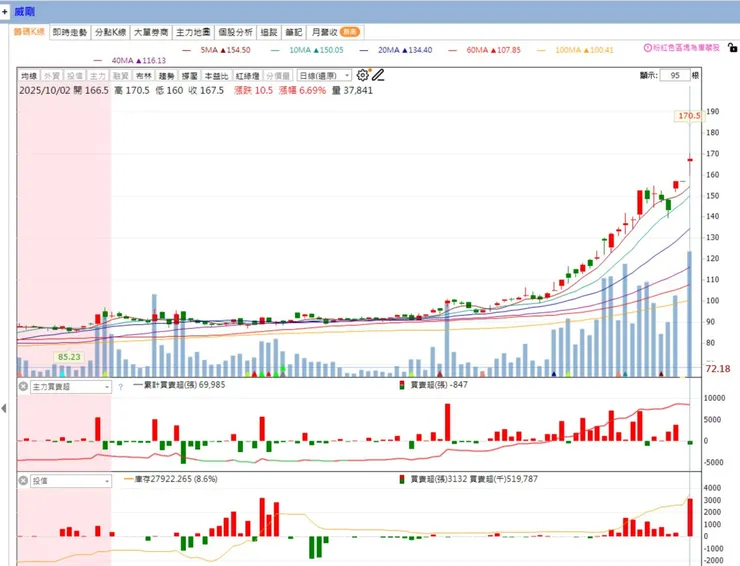Click the pink 粉紅色區塊 note link

click(x=686, y=48)
